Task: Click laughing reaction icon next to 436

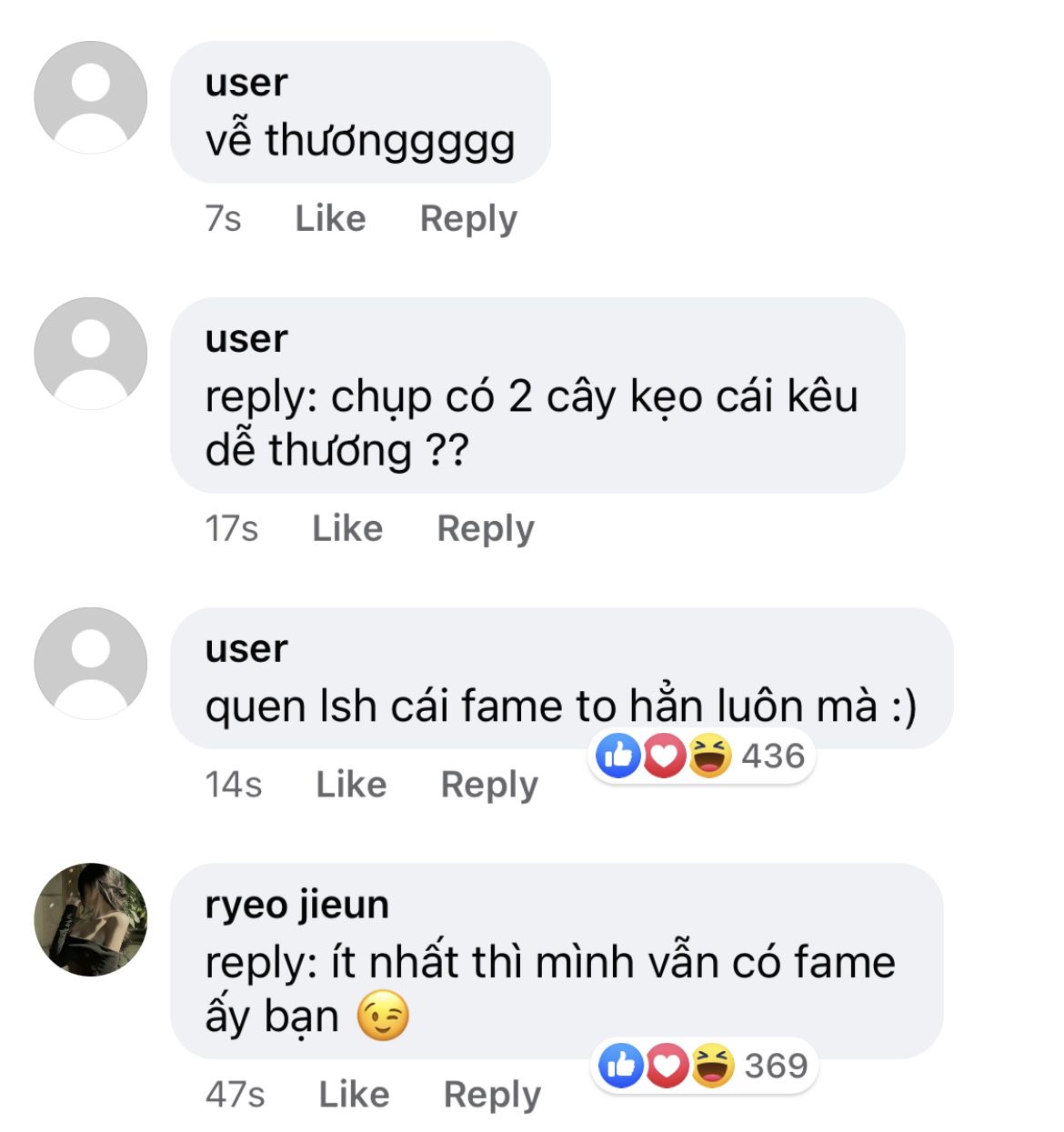Action: tap(709, 756)
